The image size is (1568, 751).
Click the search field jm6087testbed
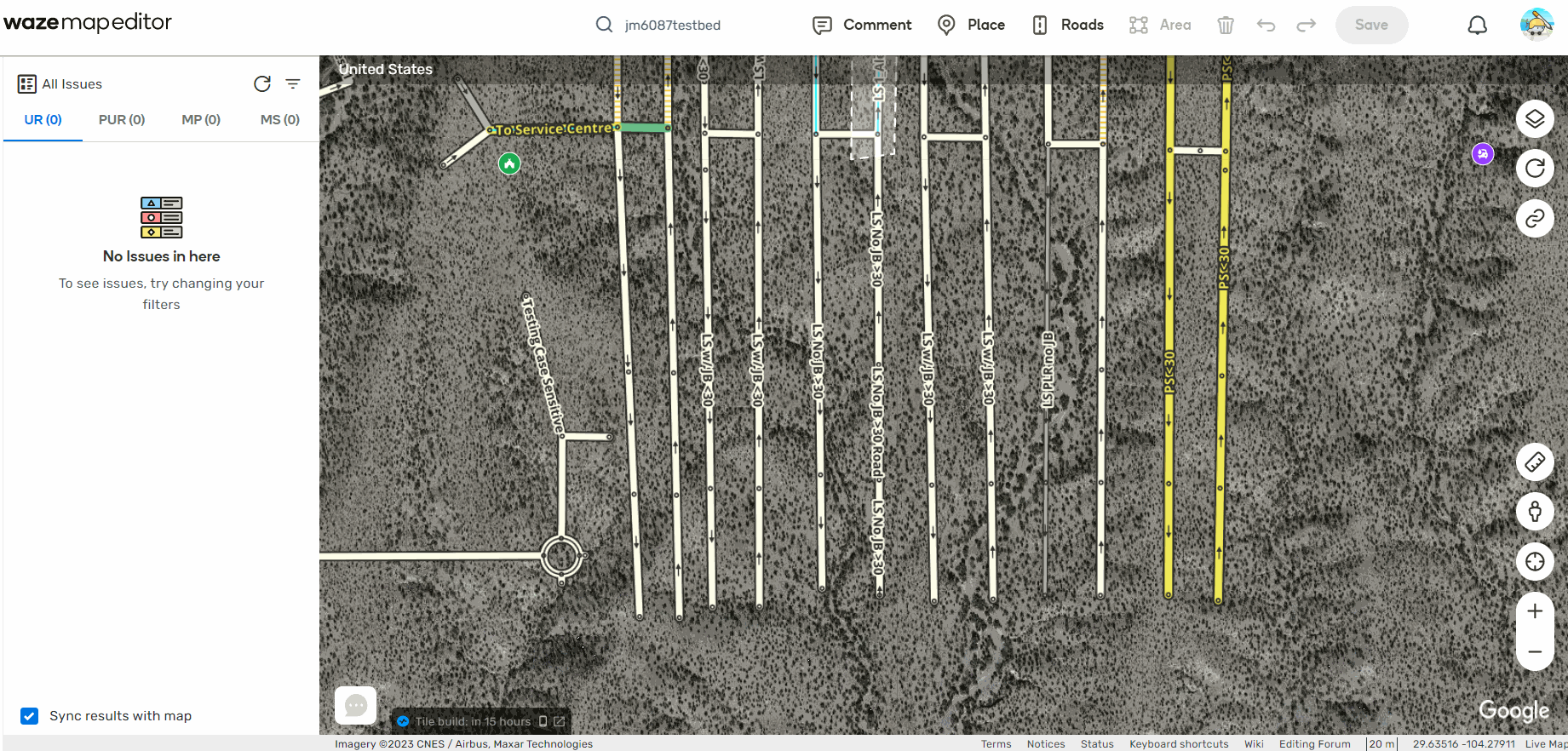(673, 26)
